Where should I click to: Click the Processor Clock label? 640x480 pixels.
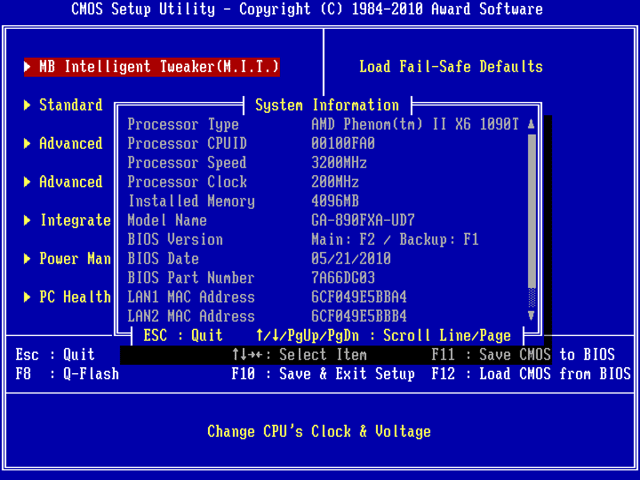click(187, 182)
